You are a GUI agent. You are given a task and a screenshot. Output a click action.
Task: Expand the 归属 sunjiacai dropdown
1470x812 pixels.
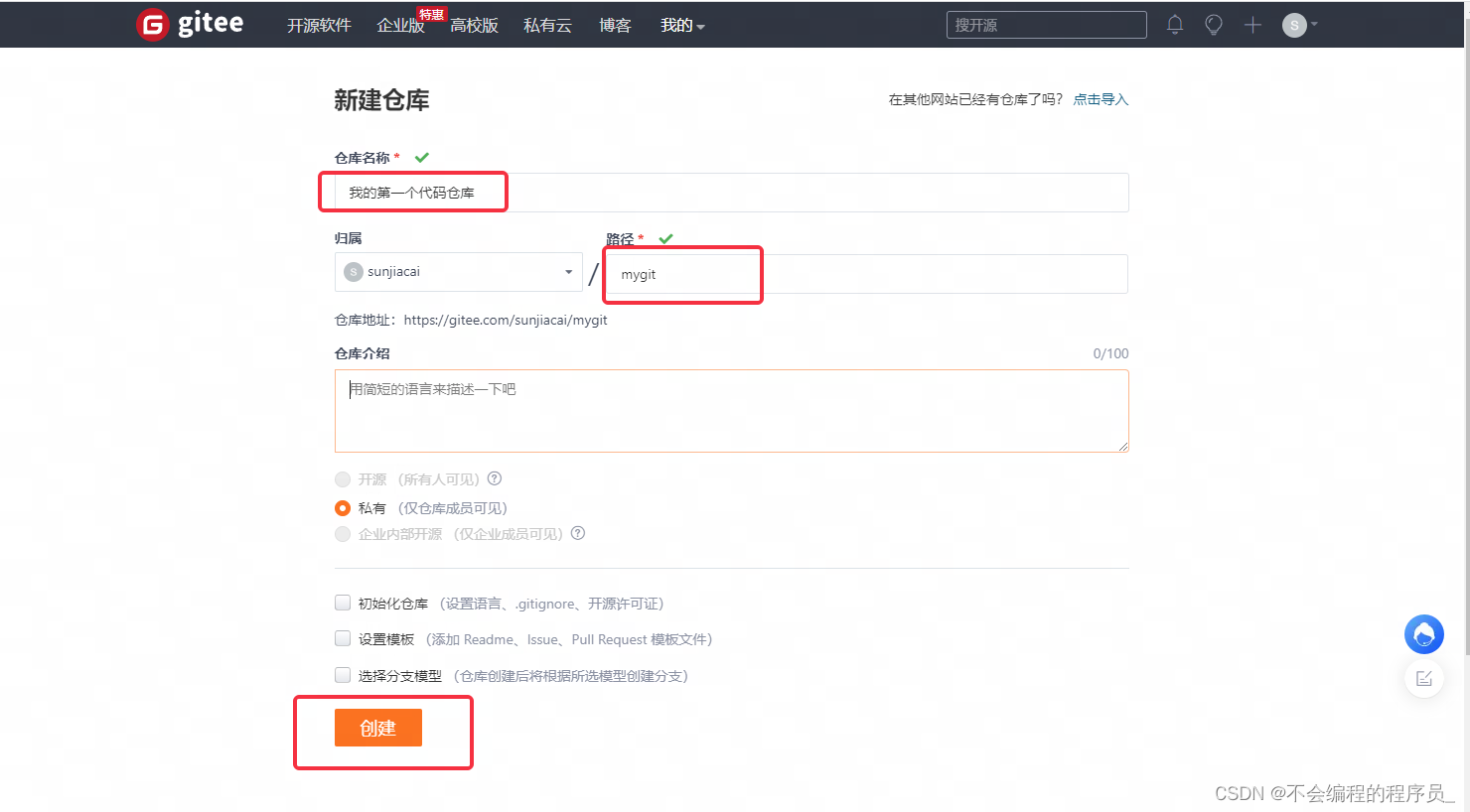click(458, 272)
